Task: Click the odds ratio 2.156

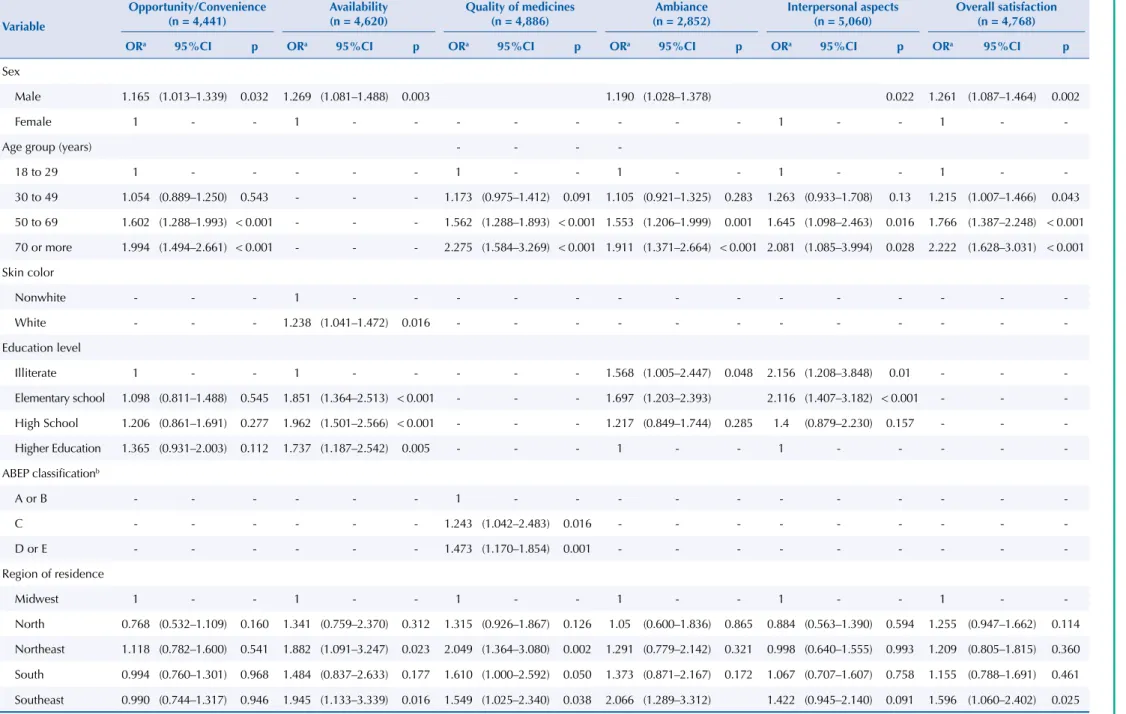Action: 781,374
